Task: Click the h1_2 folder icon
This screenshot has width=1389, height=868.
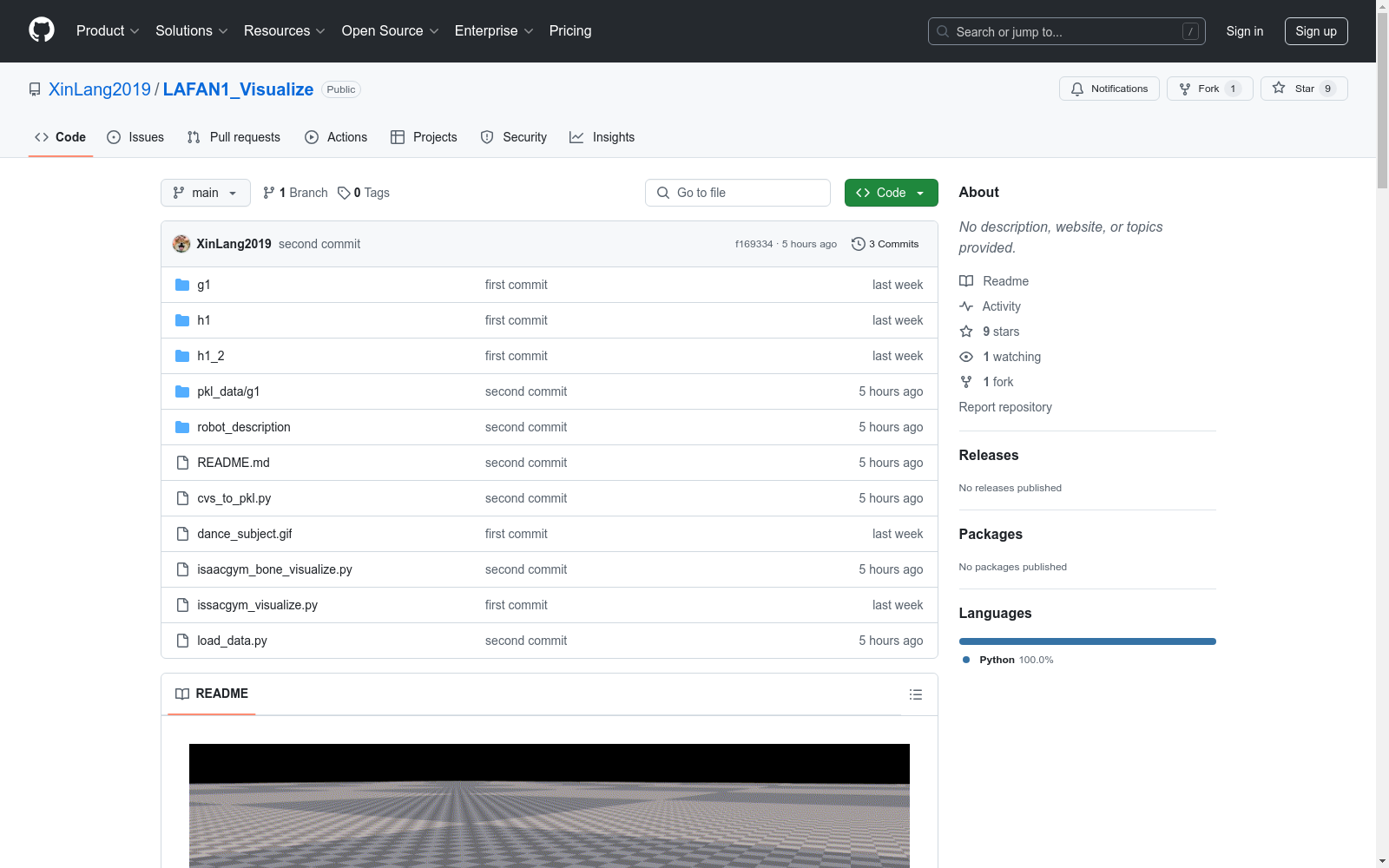Action: 182,356
